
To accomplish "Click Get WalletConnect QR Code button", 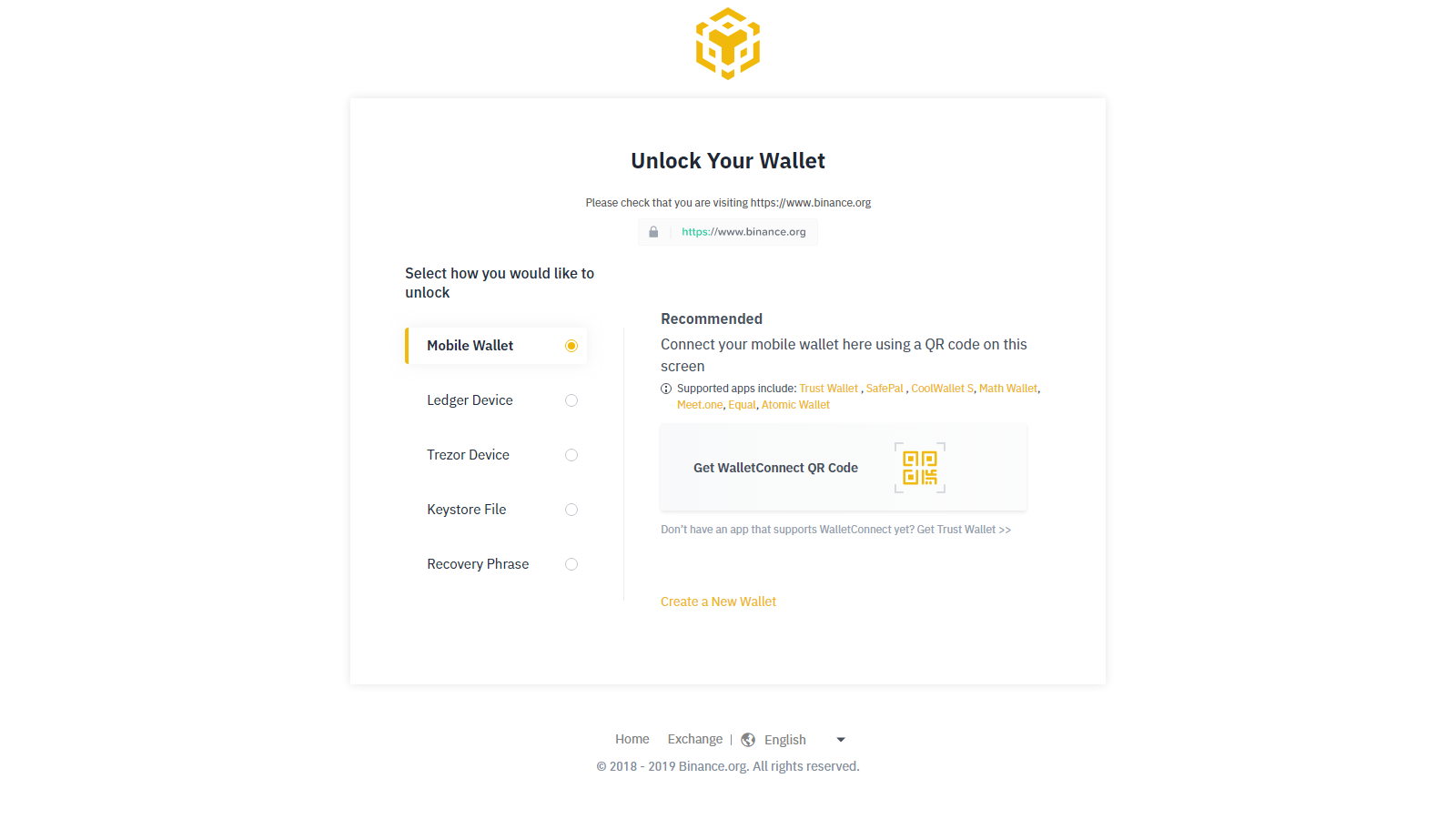I will coord(844,468).
